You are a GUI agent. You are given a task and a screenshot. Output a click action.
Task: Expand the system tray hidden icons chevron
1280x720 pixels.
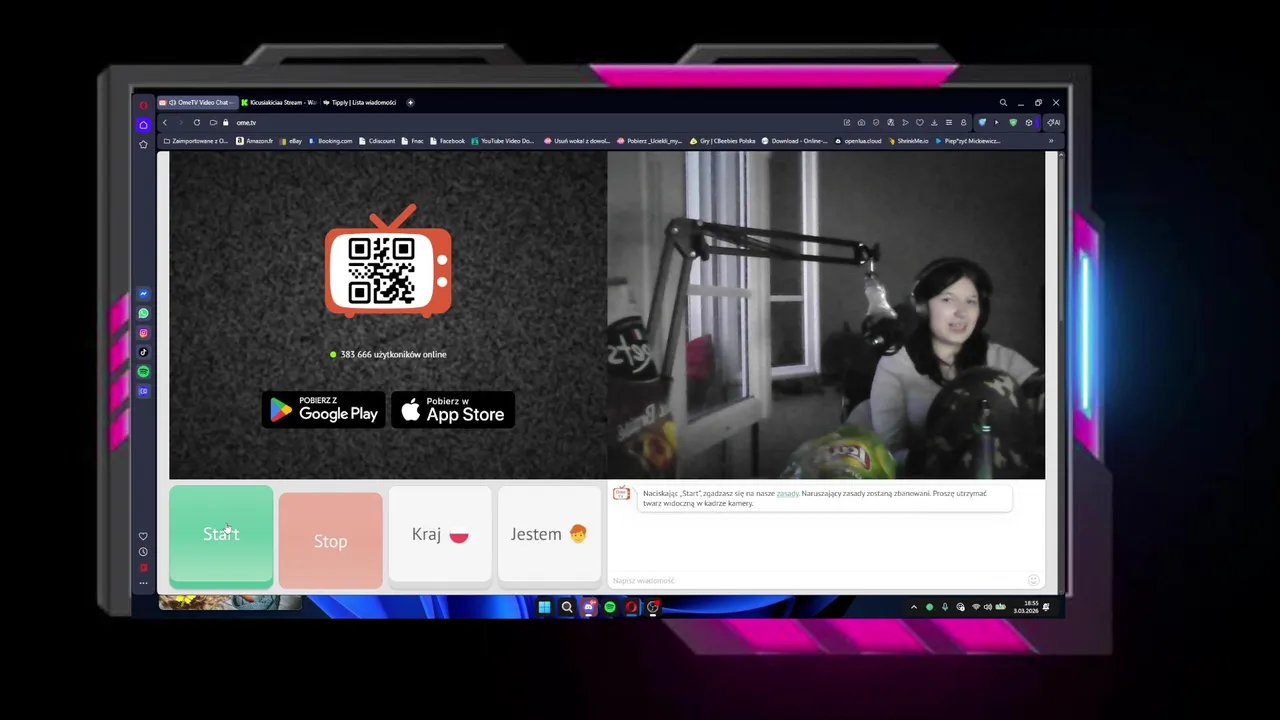pos(913,607)
